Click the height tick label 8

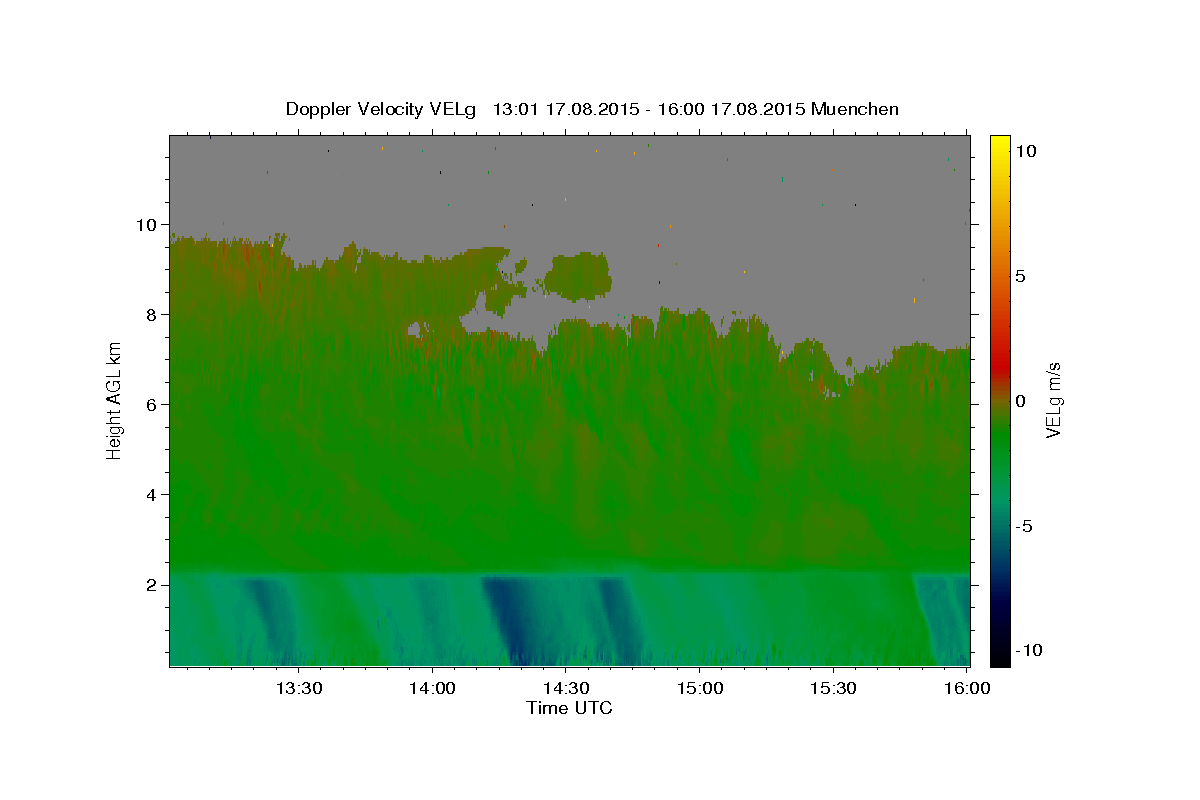pos(154,314)
